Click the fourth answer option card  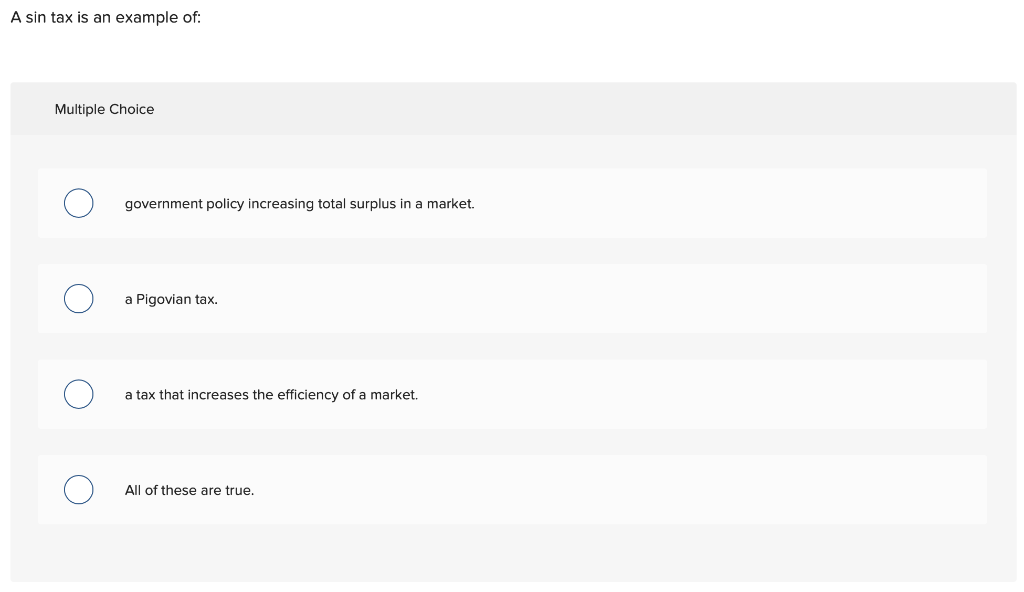pyautogui.click(x=512, y=489)
